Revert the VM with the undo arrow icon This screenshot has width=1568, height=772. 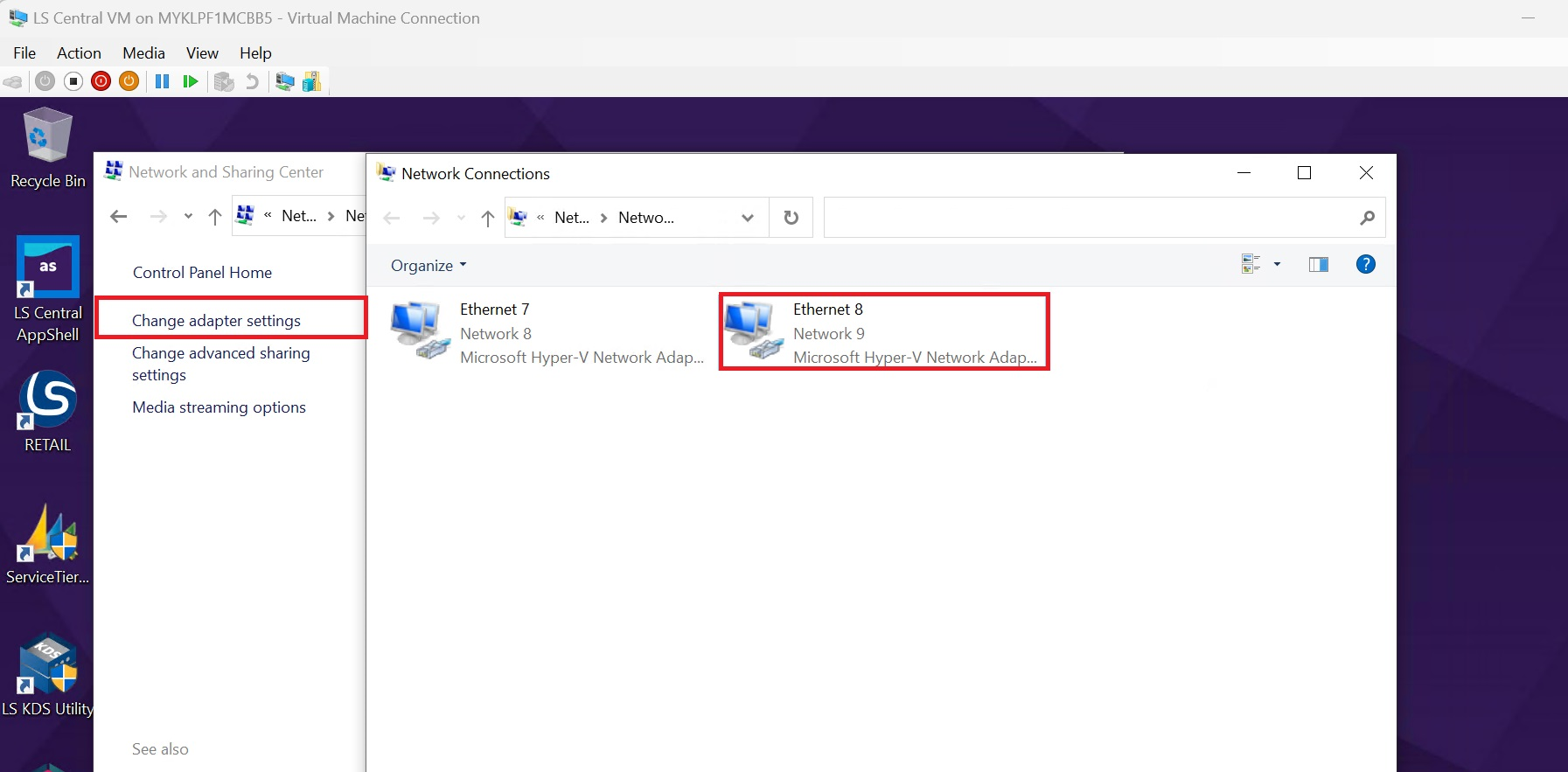click(x=252, y=81)
